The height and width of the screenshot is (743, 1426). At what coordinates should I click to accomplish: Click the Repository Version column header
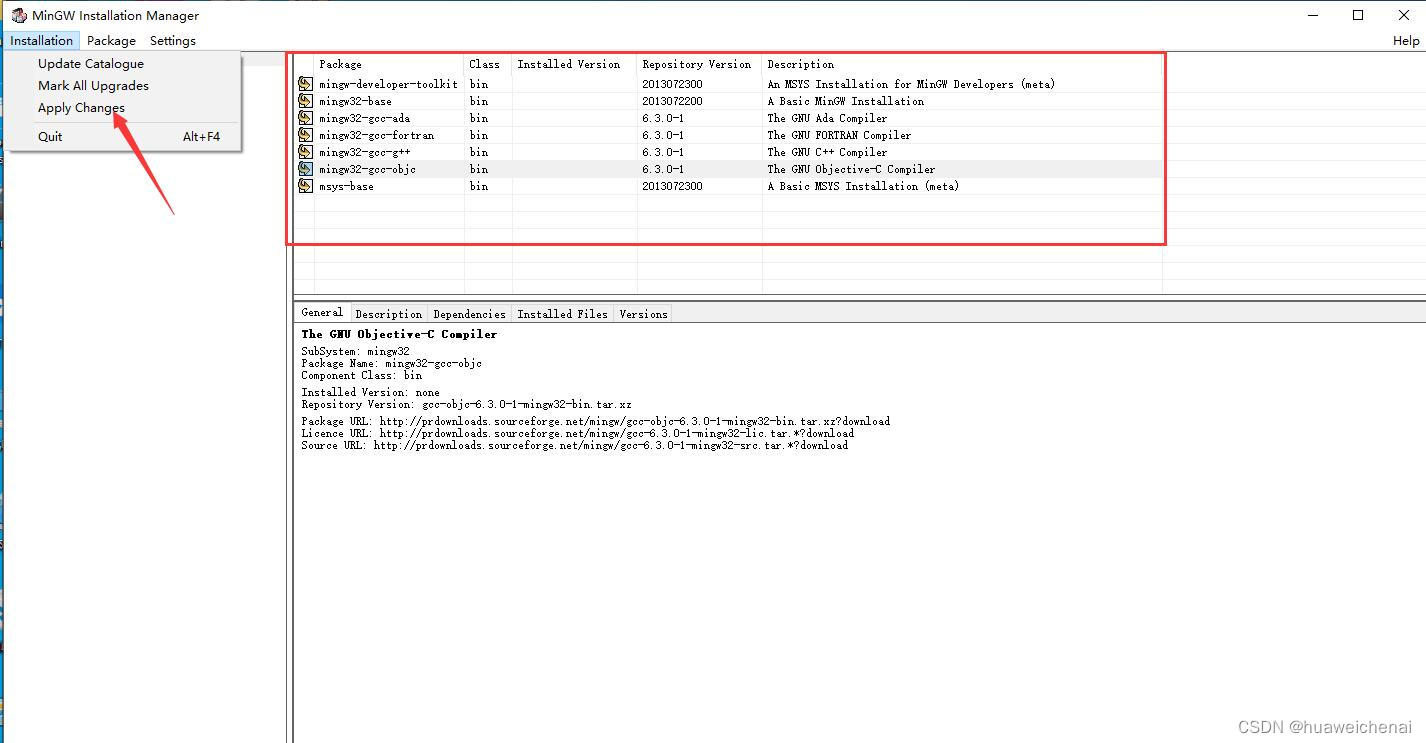coord(700,64)
